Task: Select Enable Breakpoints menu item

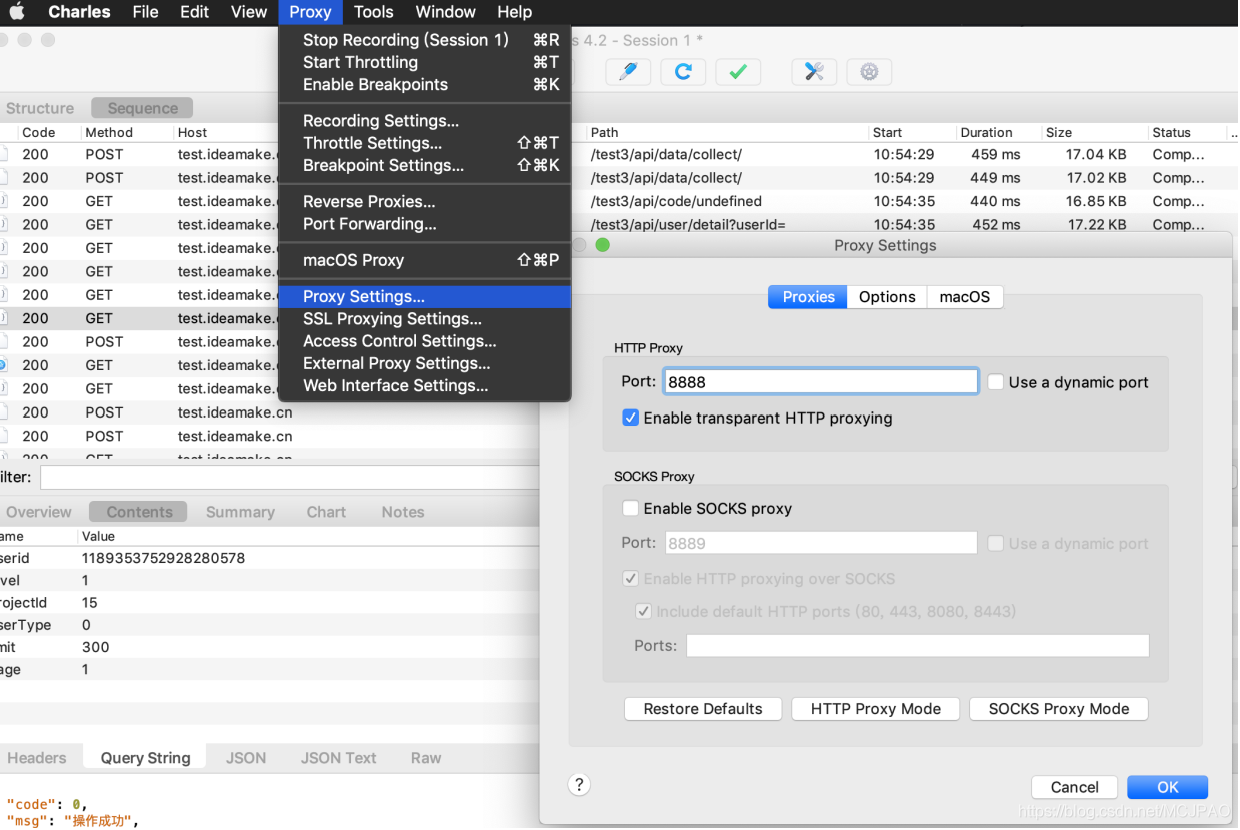Action: 424,85
